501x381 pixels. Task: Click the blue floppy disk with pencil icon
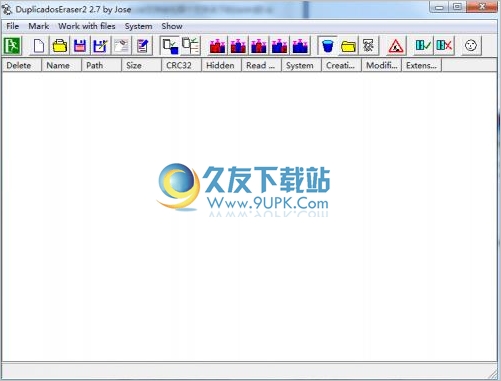[x=100, y=46]
